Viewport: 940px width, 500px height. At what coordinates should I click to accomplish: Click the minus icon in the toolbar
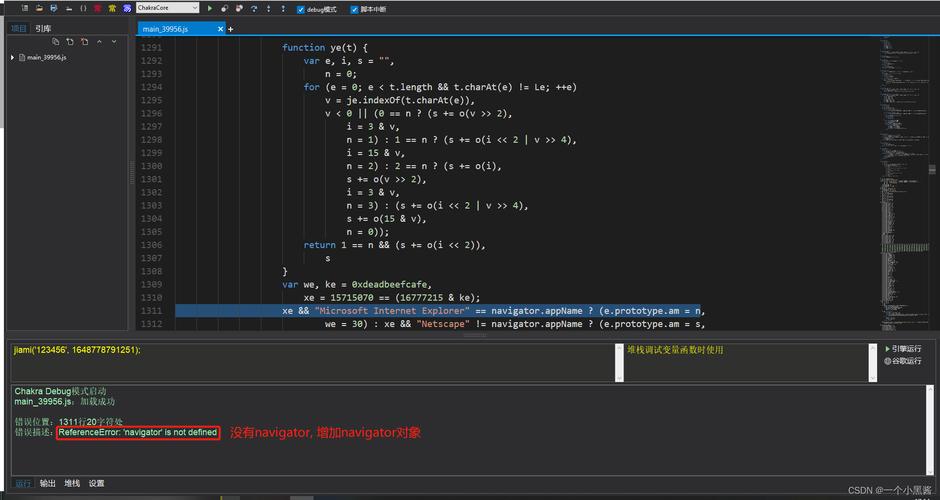pyautogui.click(x=69, y=8)
